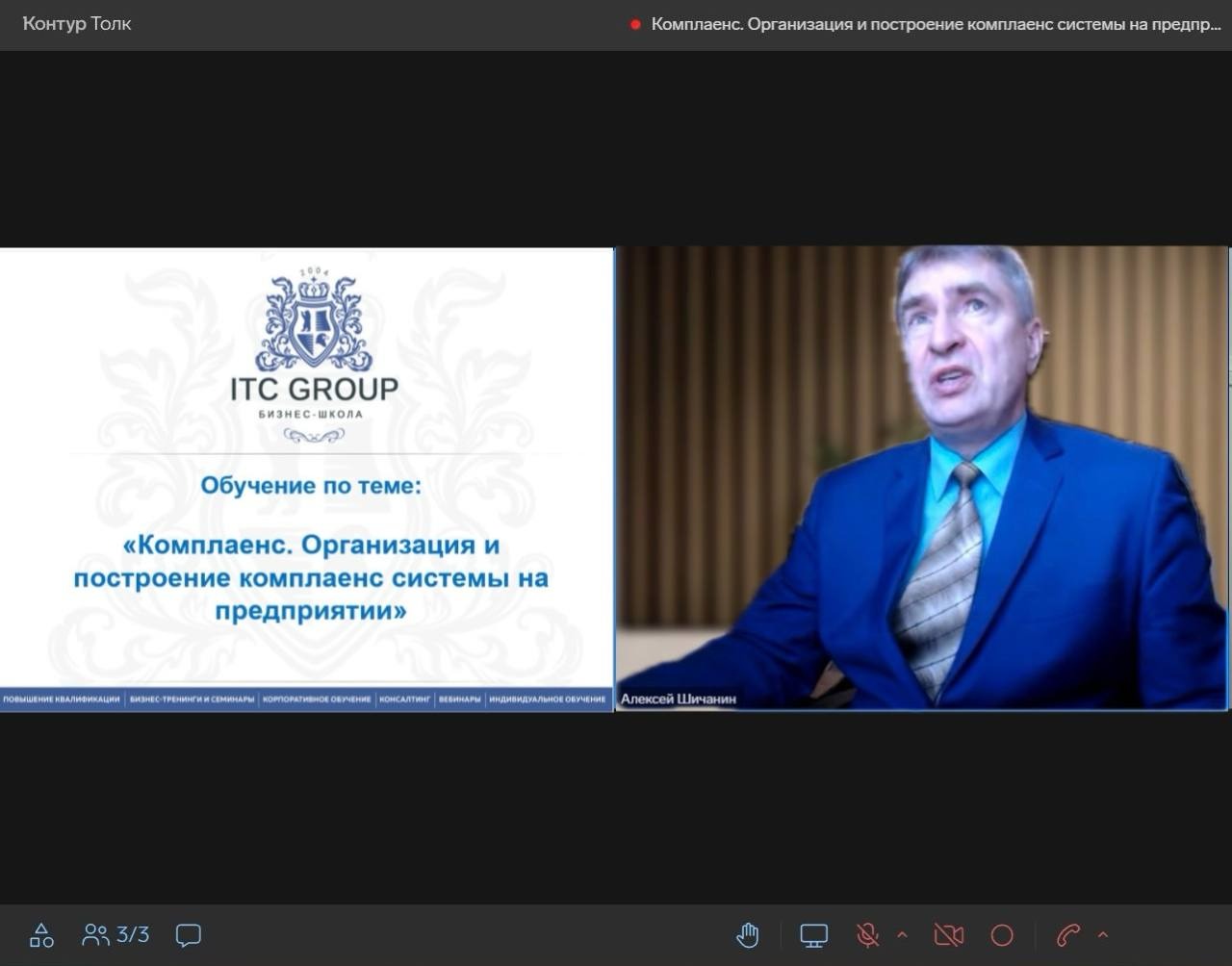Leave the call using the red phone icon
This screenshot has width=1232, height=966.
[x=1067, y=935]
